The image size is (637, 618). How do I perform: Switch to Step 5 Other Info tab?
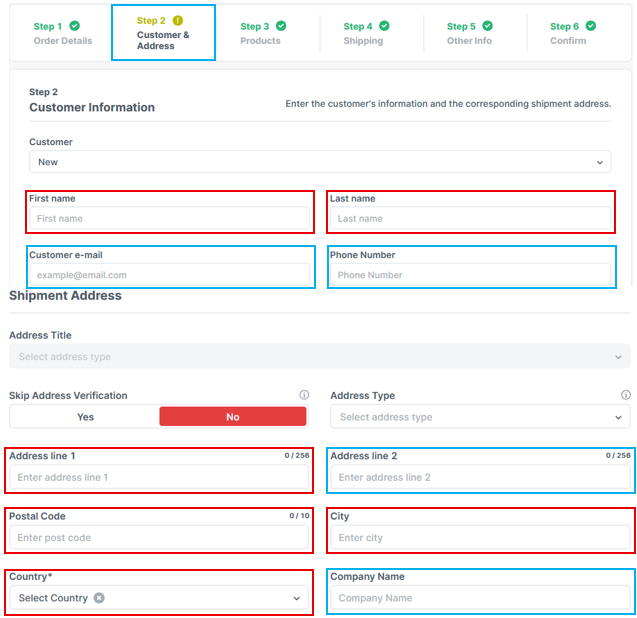click(468, 33)
